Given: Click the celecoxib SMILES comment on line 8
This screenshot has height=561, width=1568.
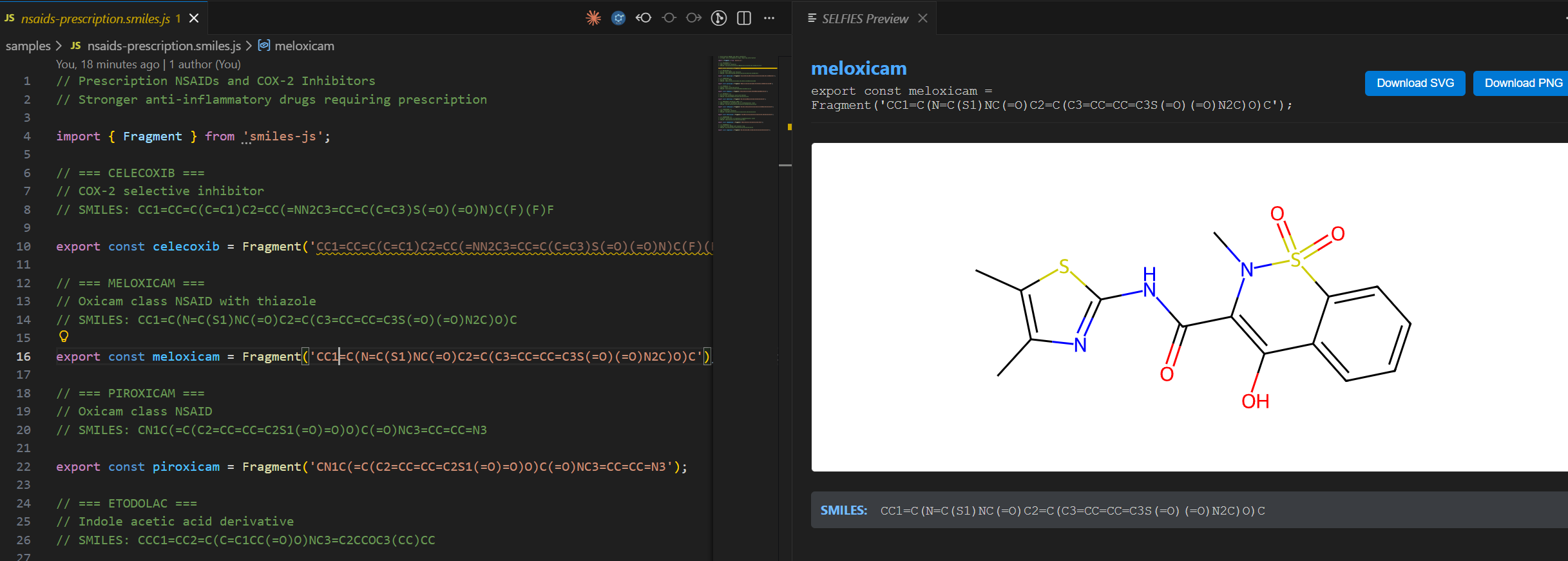Looking at the screenshot, I should [x=305, y=209].
